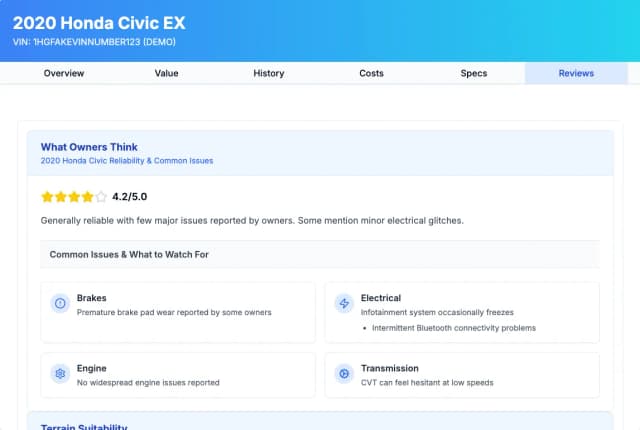The image size is (640, 430).
Task: Click the 4.2/5.0 rating value
Action: tap(129, 197)
